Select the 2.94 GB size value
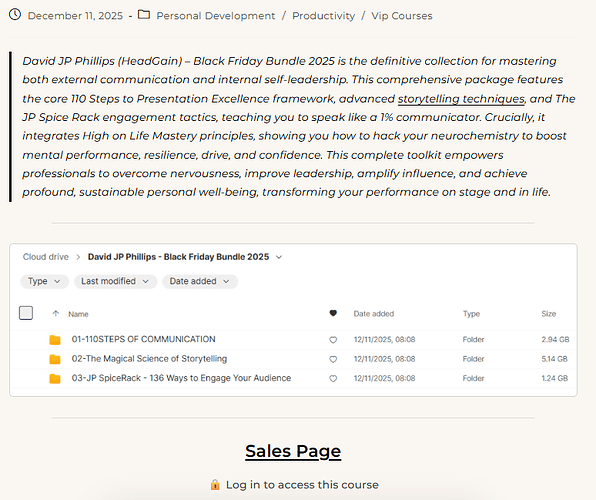 (x=555, y=340)
